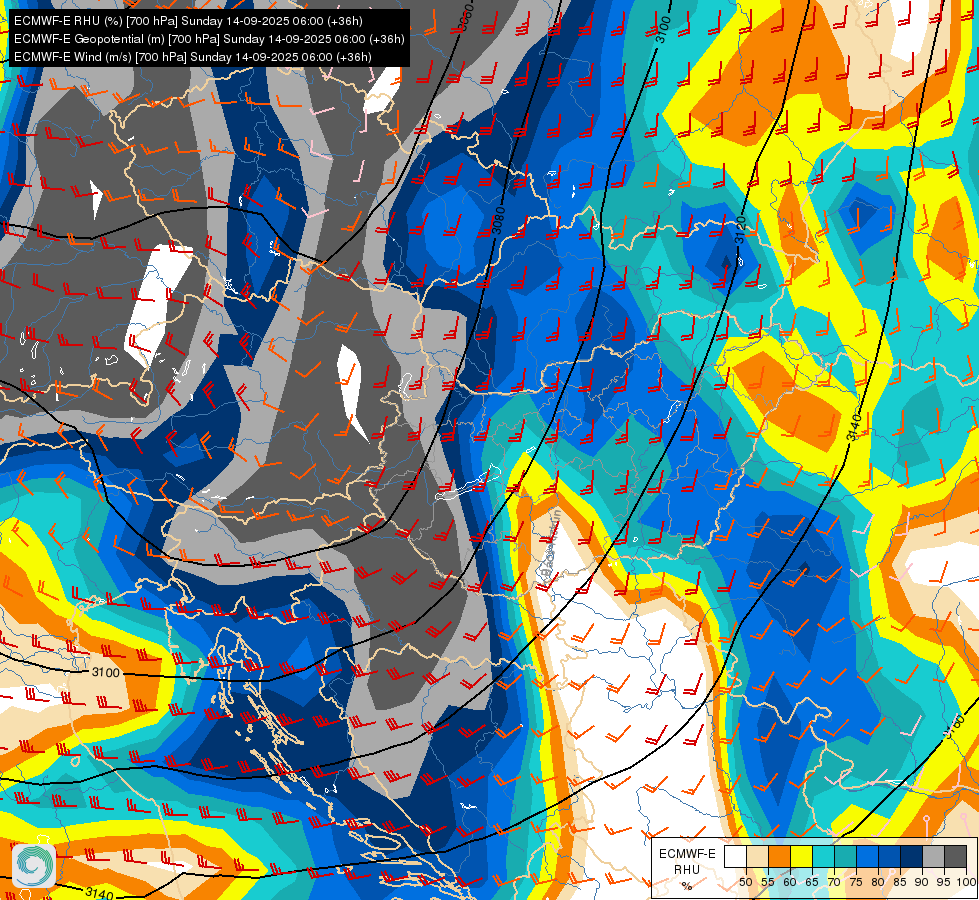This screenshot has height=900, width=979.
Task: Select the beige 50-55% legend swatch
Action: [x=757, y=856]
